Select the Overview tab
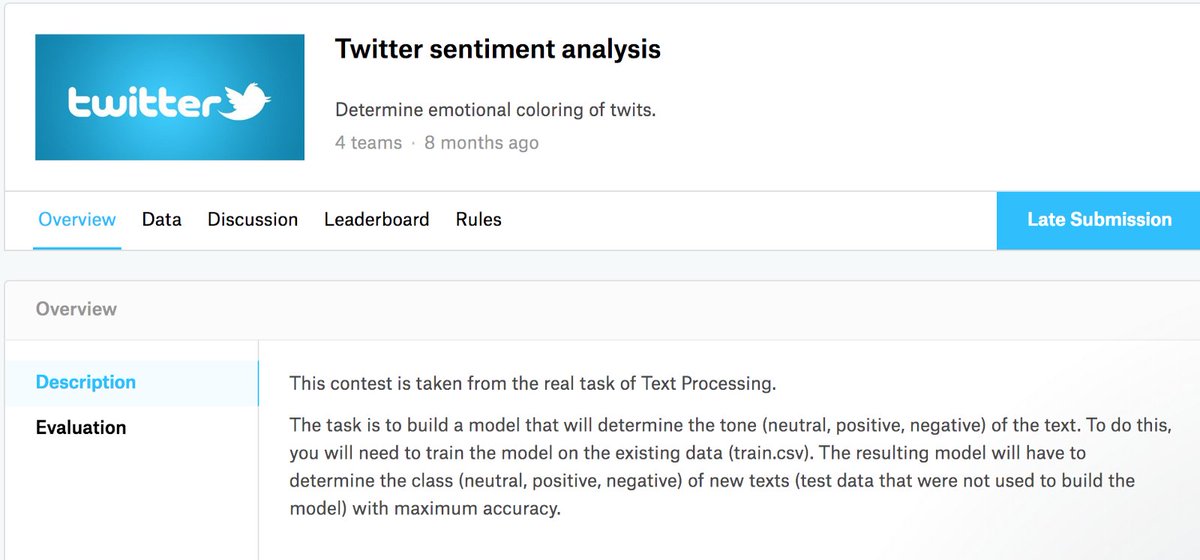The image size is (1200, 560). click(77, 219)
